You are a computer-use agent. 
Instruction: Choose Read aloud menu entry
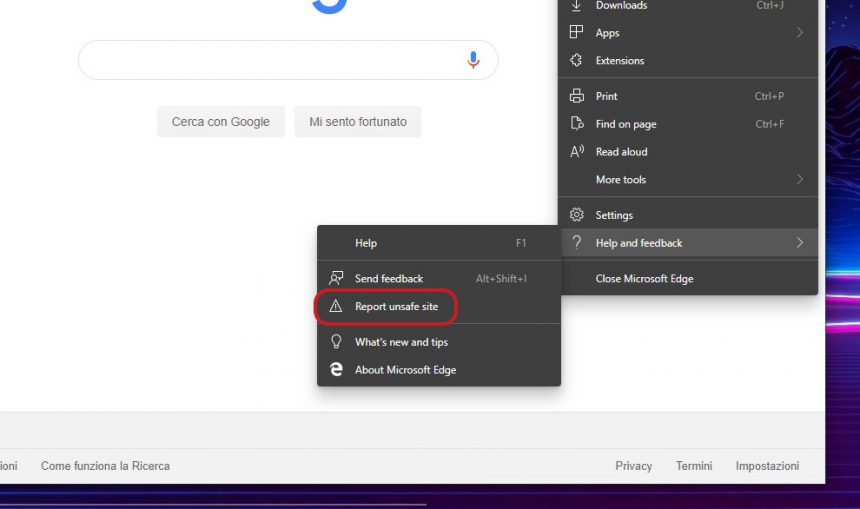688,151
